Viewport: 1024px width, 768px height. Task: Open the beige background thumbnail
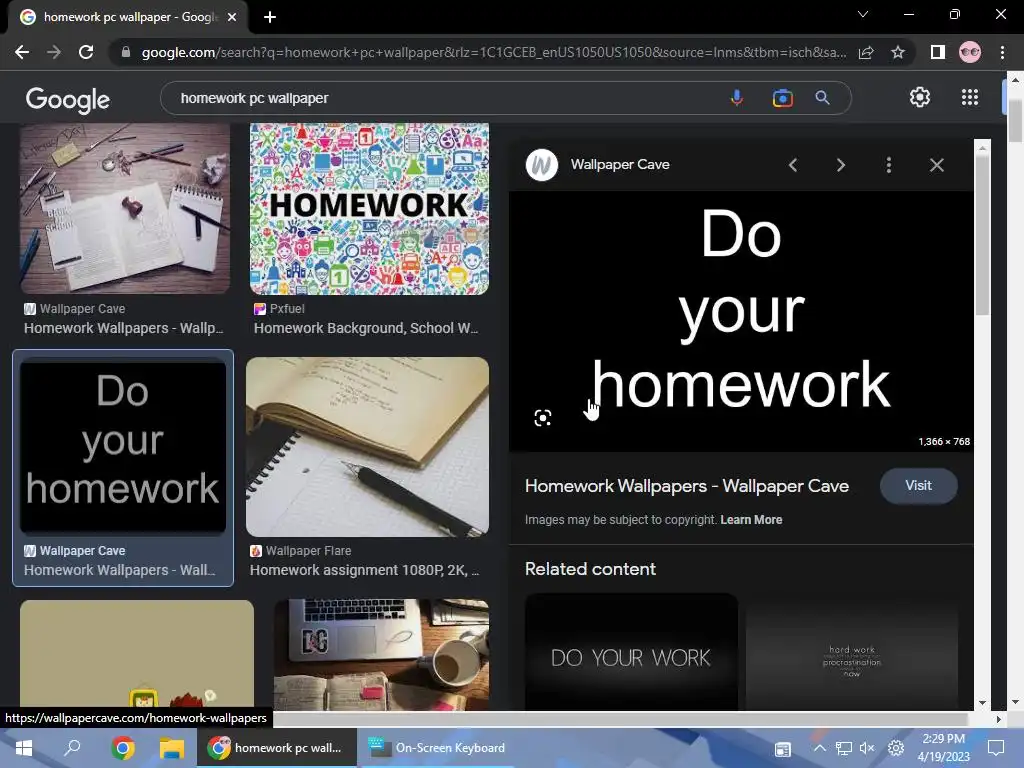click(x=136, y=654)
